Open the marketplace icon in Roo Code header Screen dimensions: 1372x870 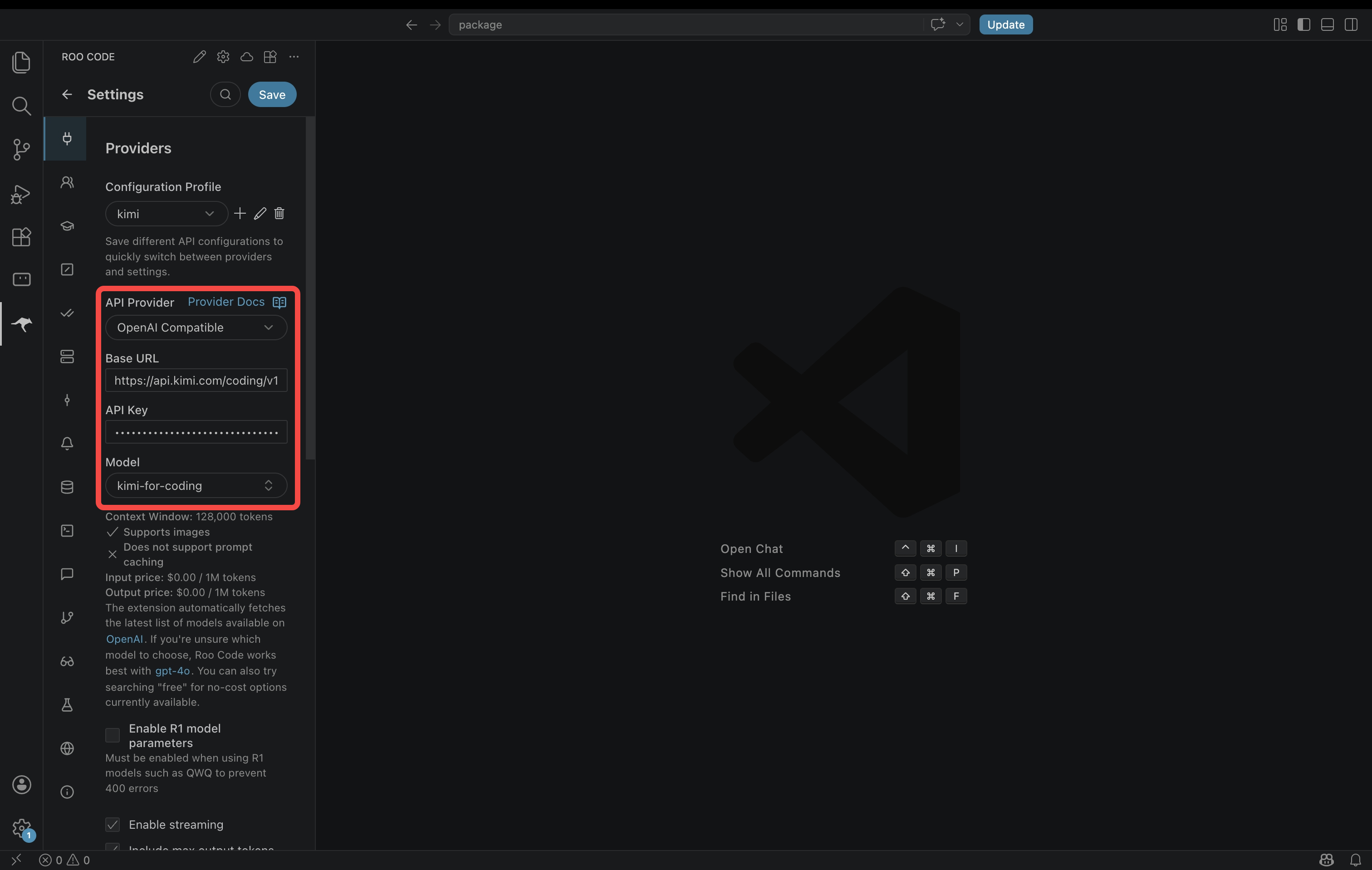tap(270, 56)
